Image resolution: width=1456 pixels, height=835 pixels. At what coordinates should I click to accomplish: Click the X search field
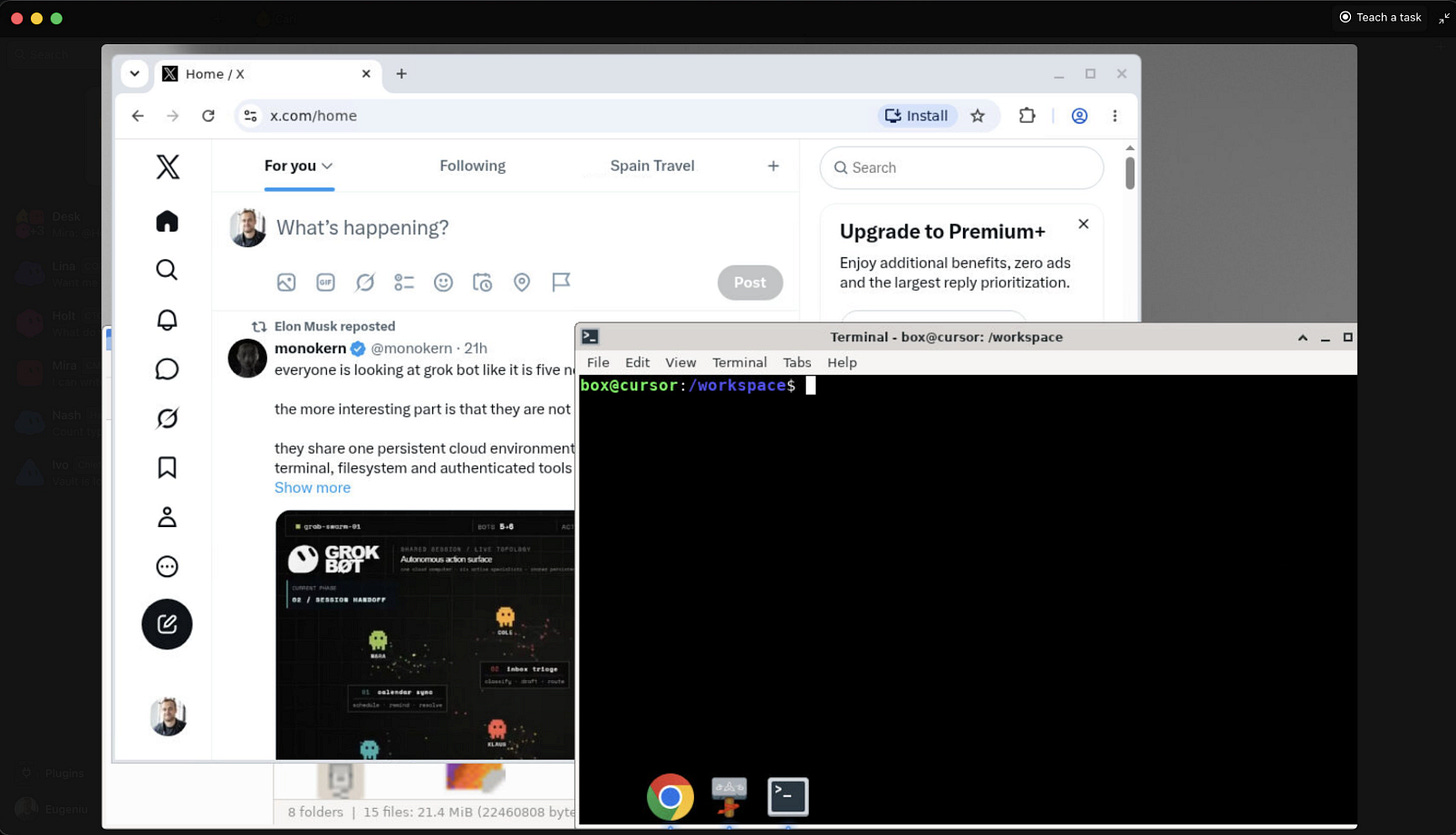(x=962, y=168)
